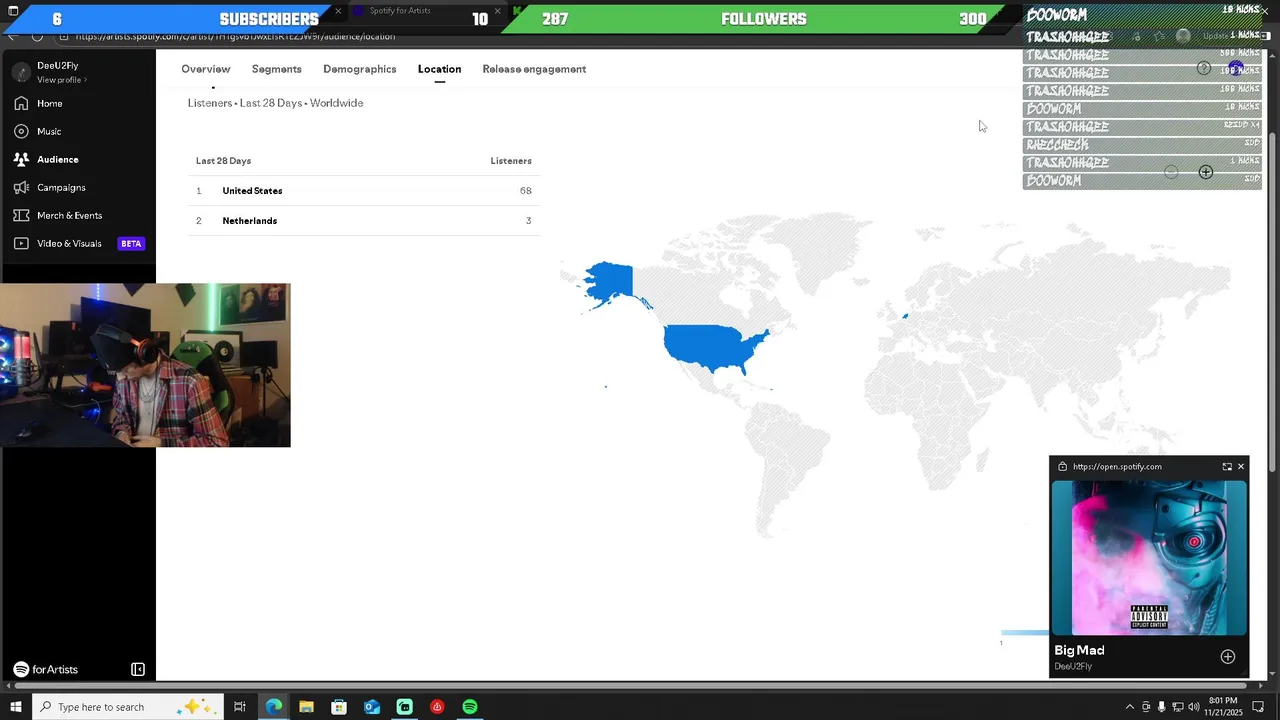Click Listeners • Last 28 Days • Worldwide text
This screenshot has width=1280, height=720.
pyautogui.click(x=275, y=103)
